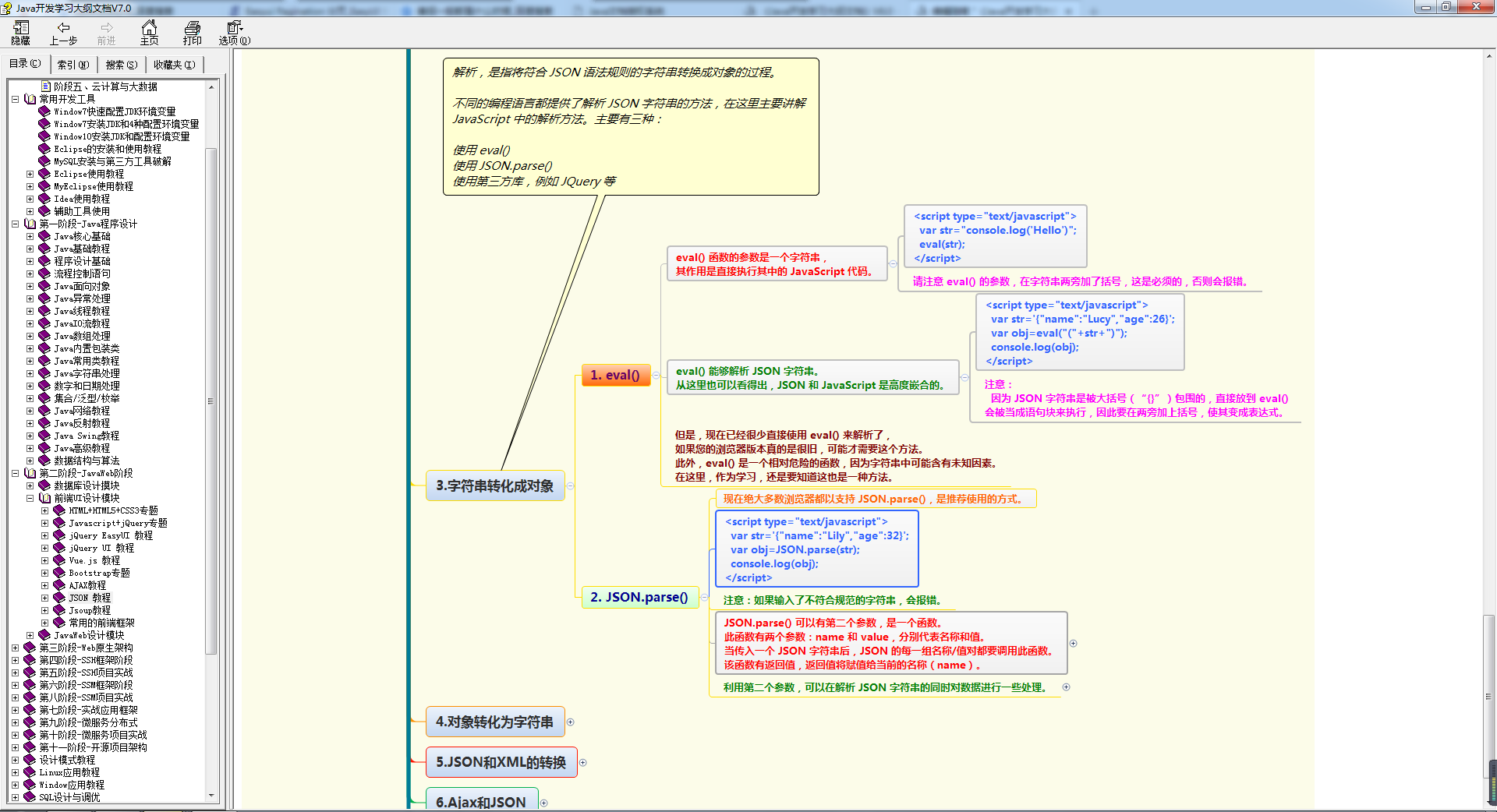Click the book icon of Linux应用教程
The height and width of the screenshot is (812, 1497).
click(30, 772)
